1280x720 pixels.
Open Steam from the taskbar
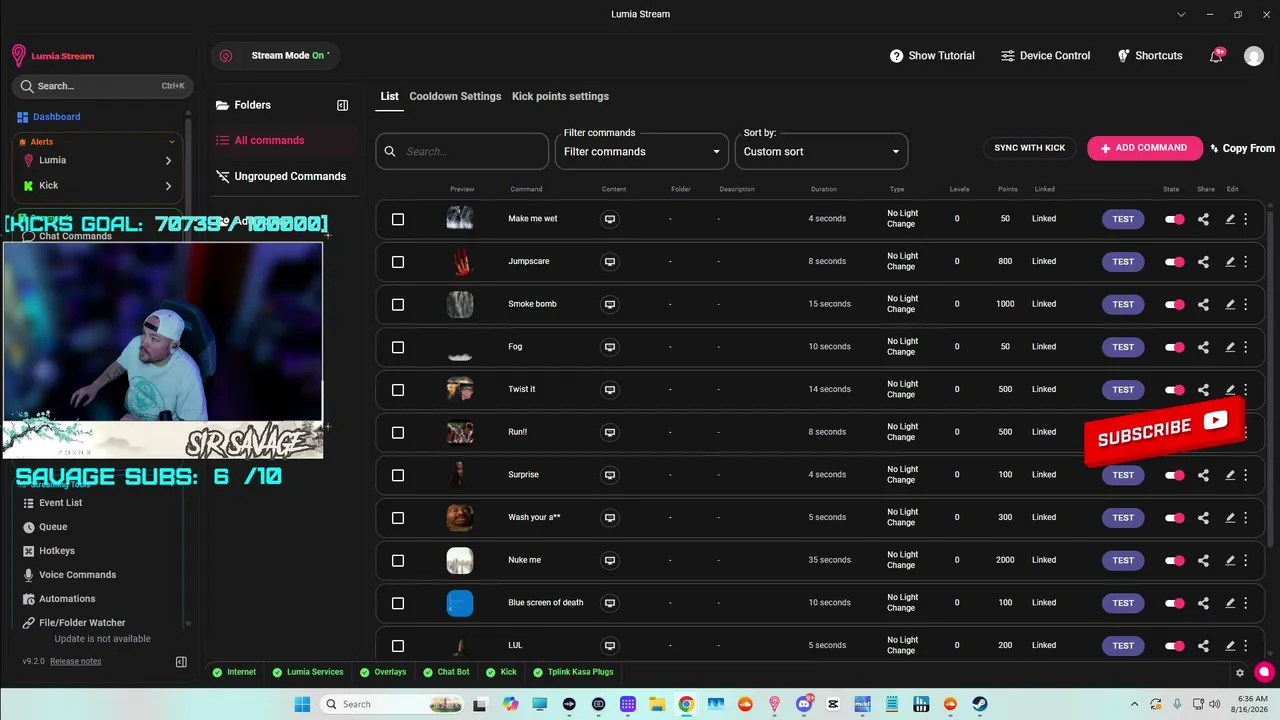point(980,704)
